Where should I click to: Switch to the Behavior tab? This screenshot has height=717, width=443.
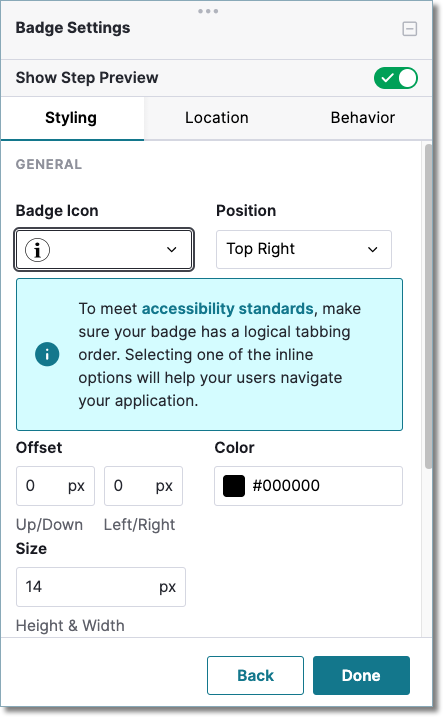pyautogui.click(x=363, y=118)
